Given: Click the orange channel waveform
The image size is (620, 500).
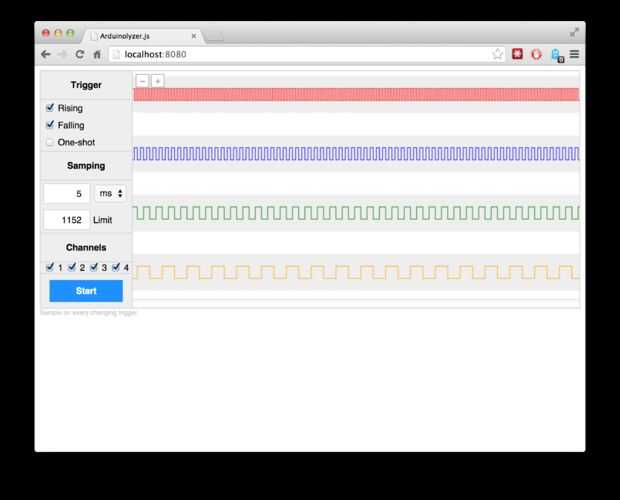Looking at the screenshot, I should pyautogui.click(x=356, y=272).
